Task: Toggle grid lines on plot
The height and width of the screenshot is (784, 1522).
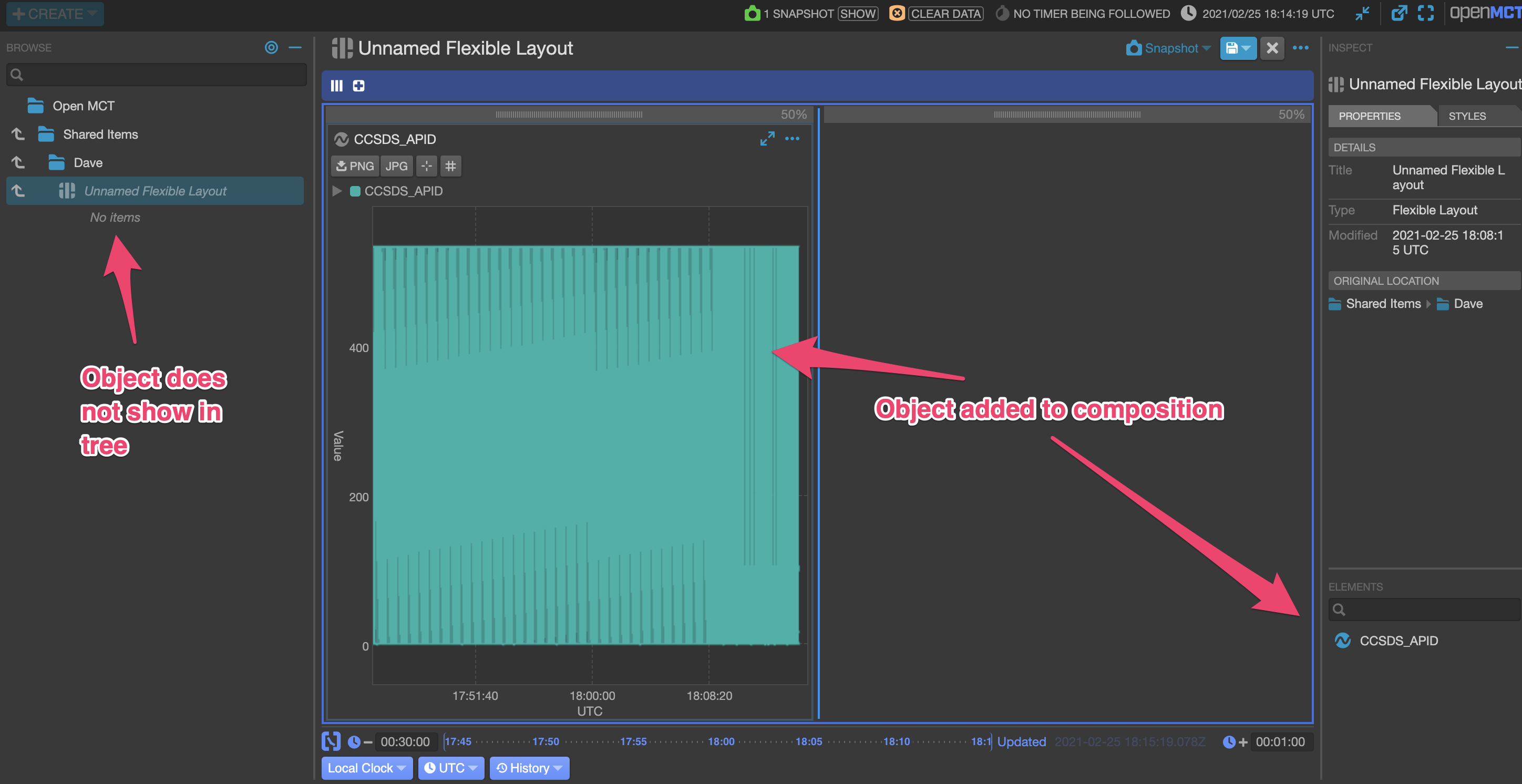Action: click(x=450, y=166)
